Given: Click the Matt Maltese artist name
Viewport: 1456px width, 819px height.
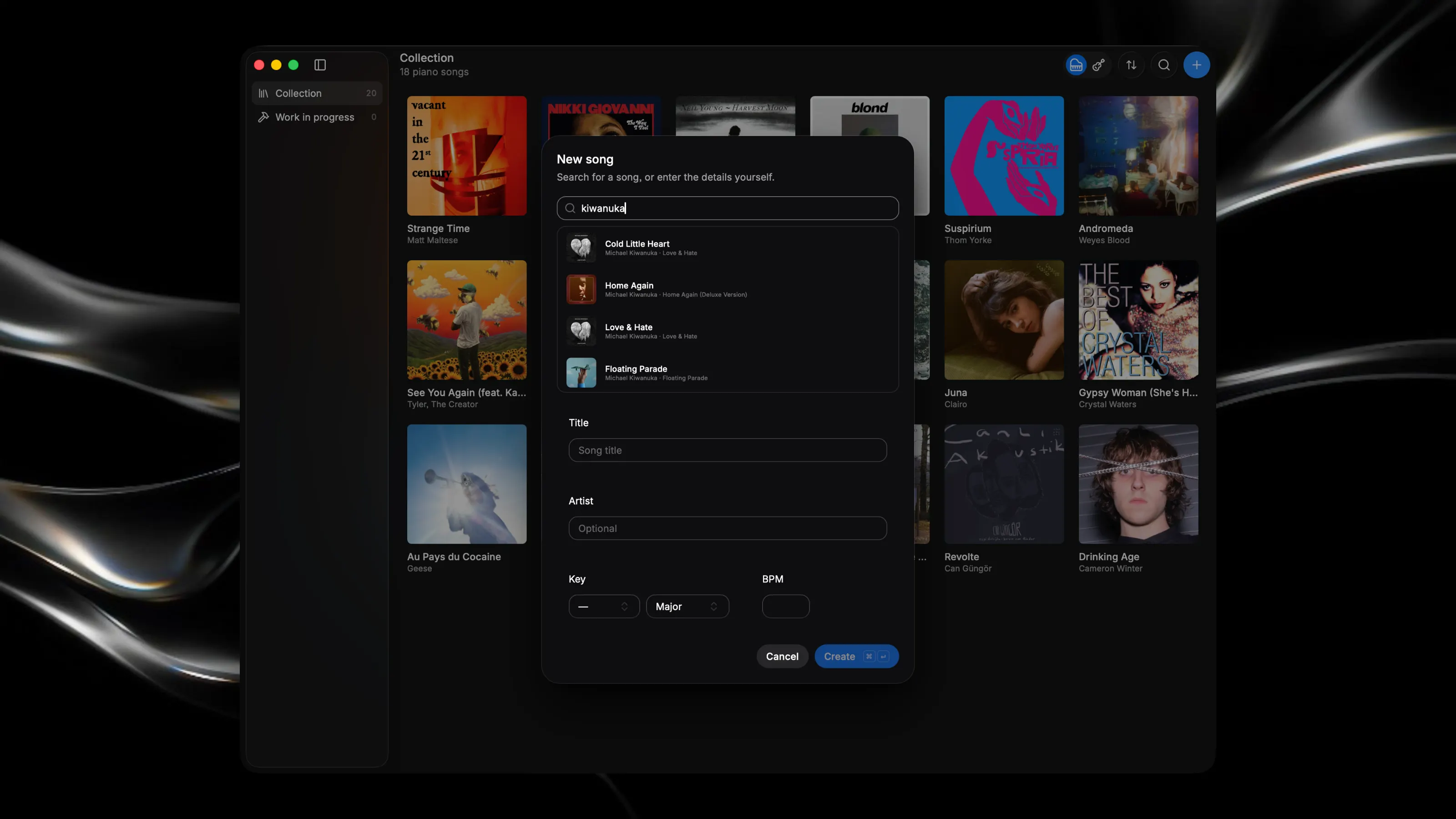Looking at the screenshot, I should [x=432, y=240].
